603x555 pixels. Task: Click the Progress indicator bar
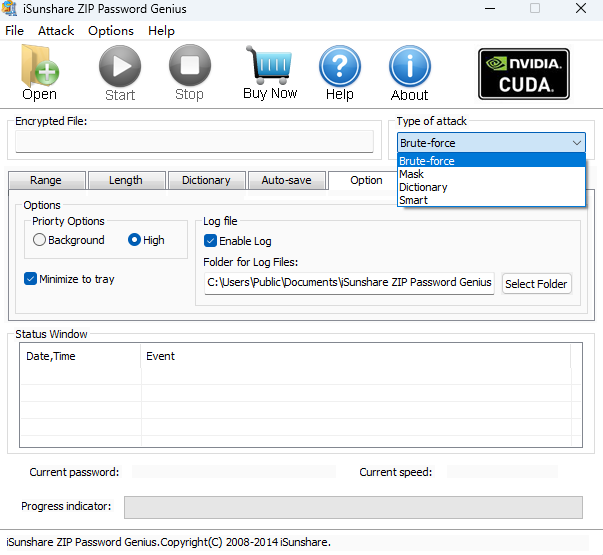pos(353,507)
